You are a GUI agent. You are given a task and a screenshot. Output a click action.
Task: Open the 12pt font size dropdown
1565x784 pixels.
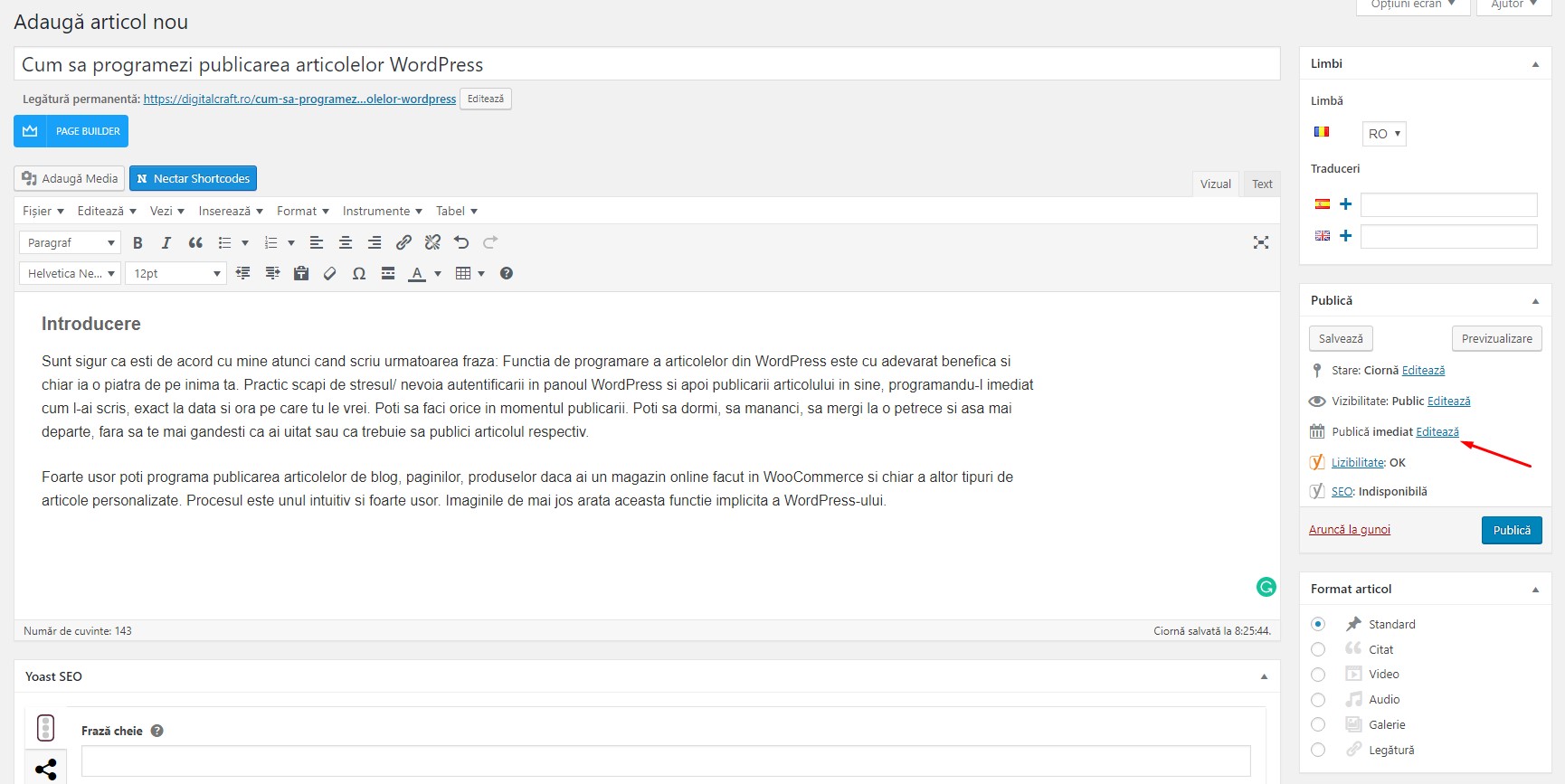[x=176, y=273]
